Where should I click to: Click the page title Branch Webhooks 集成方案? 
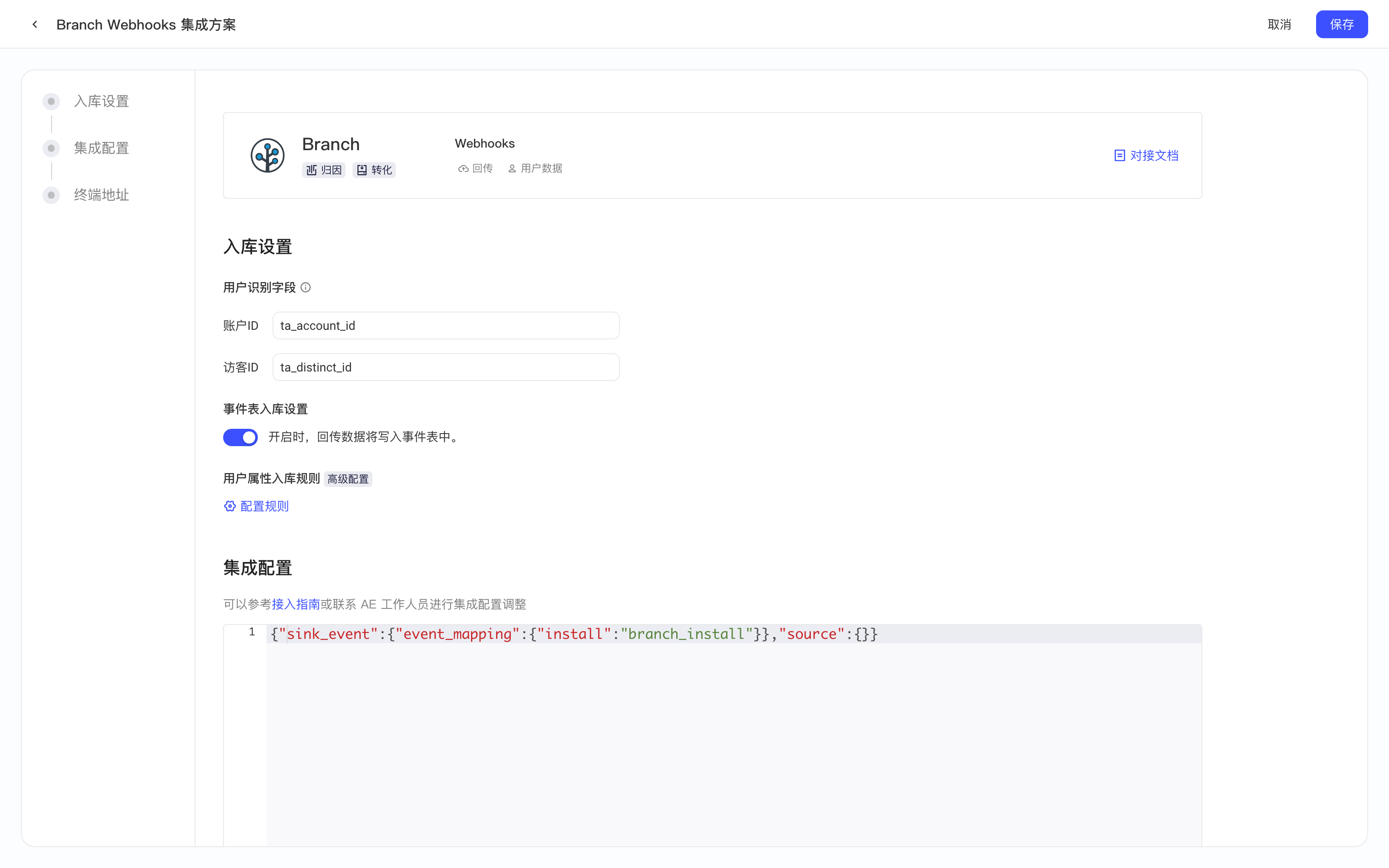click(x=146, y=25)
